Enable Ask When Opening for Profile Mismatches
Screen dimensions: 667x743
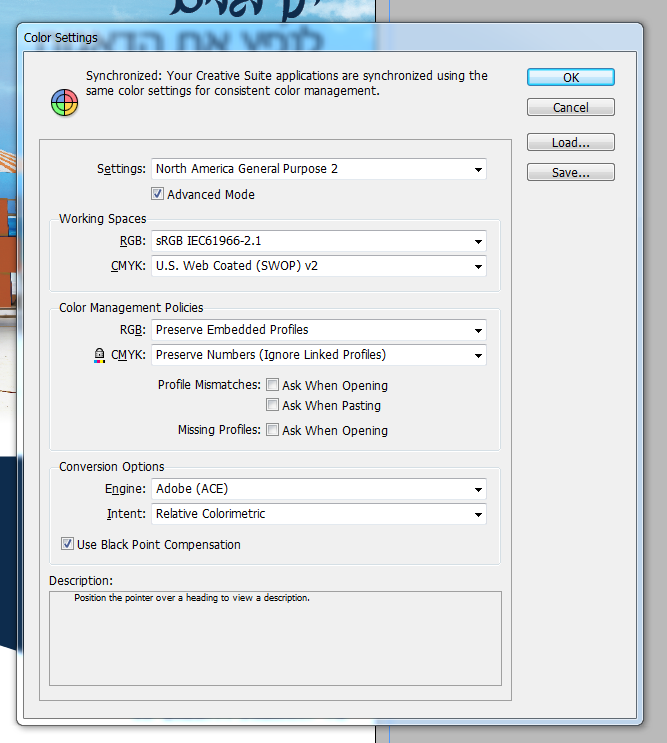272,385
